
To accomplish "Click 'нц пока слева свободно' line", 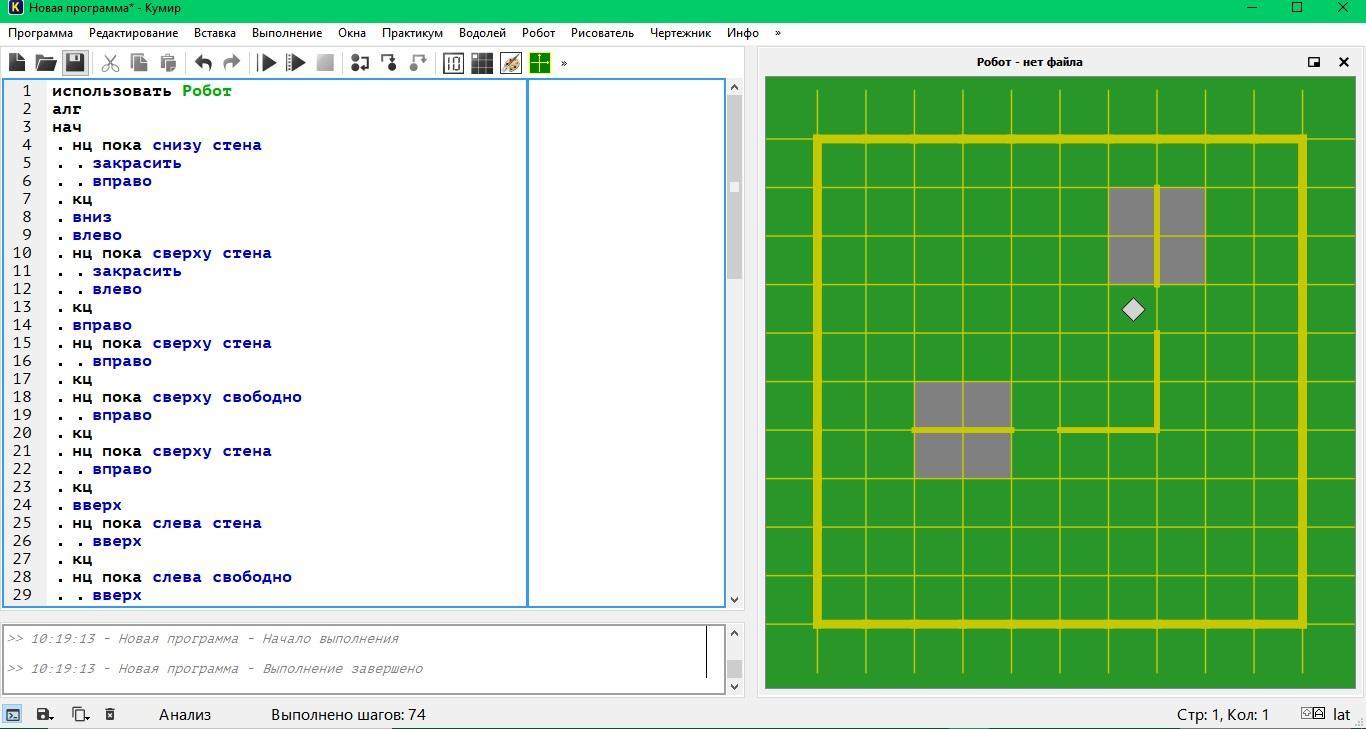I will (x=182, y=577).
